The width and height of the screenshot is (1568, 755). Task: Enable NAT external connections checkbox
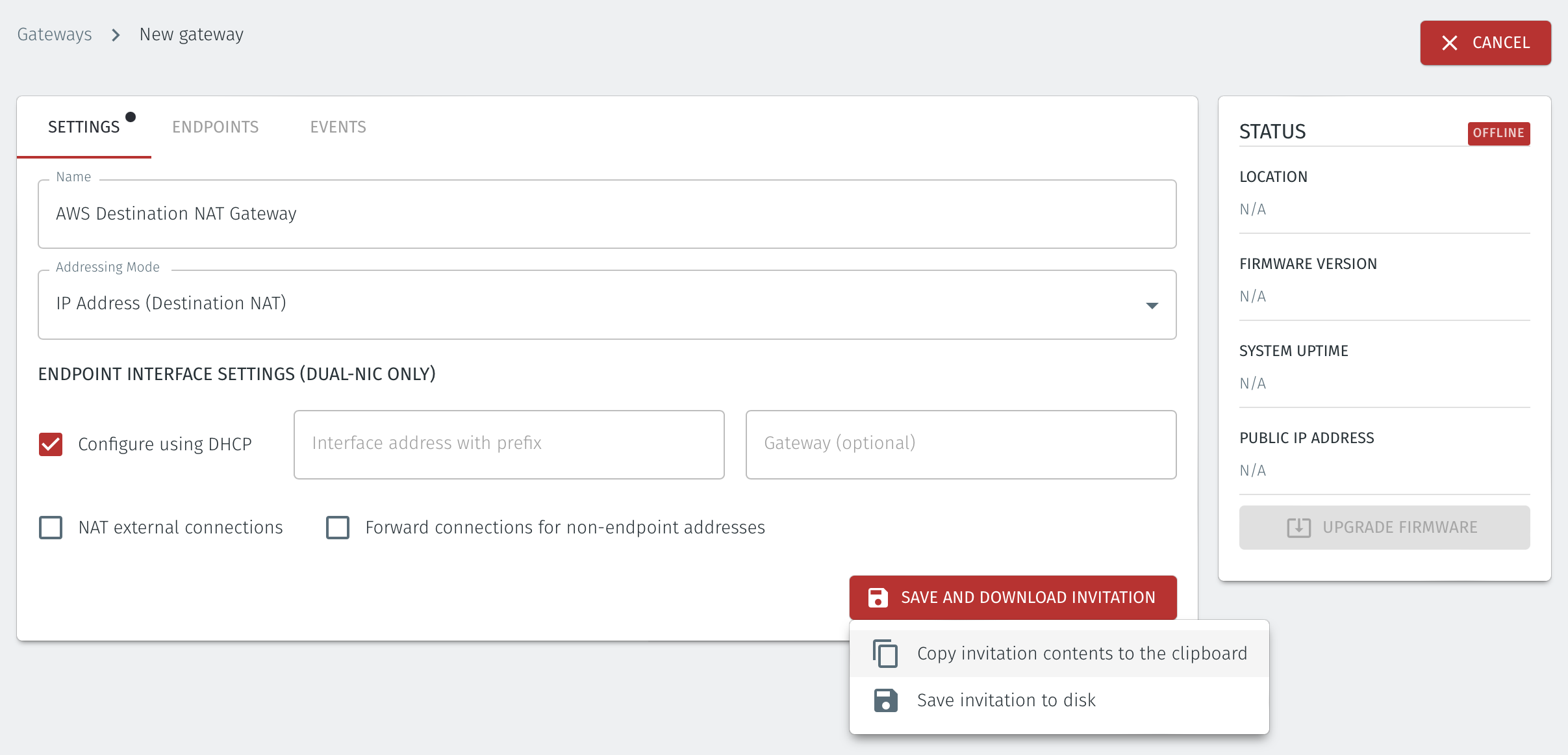[51, 528]
